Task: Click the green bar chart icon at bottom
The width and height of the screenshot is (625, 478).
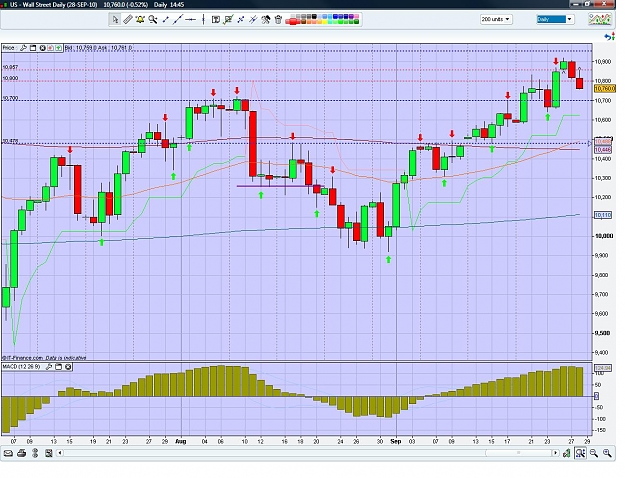Action: [566, 453]
